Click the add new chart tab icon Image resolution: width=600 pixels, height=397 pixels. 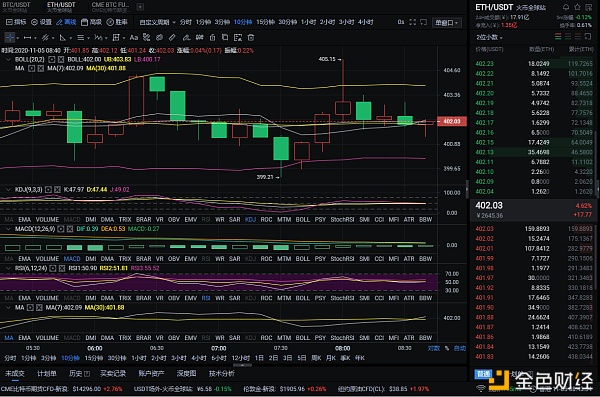140,7
